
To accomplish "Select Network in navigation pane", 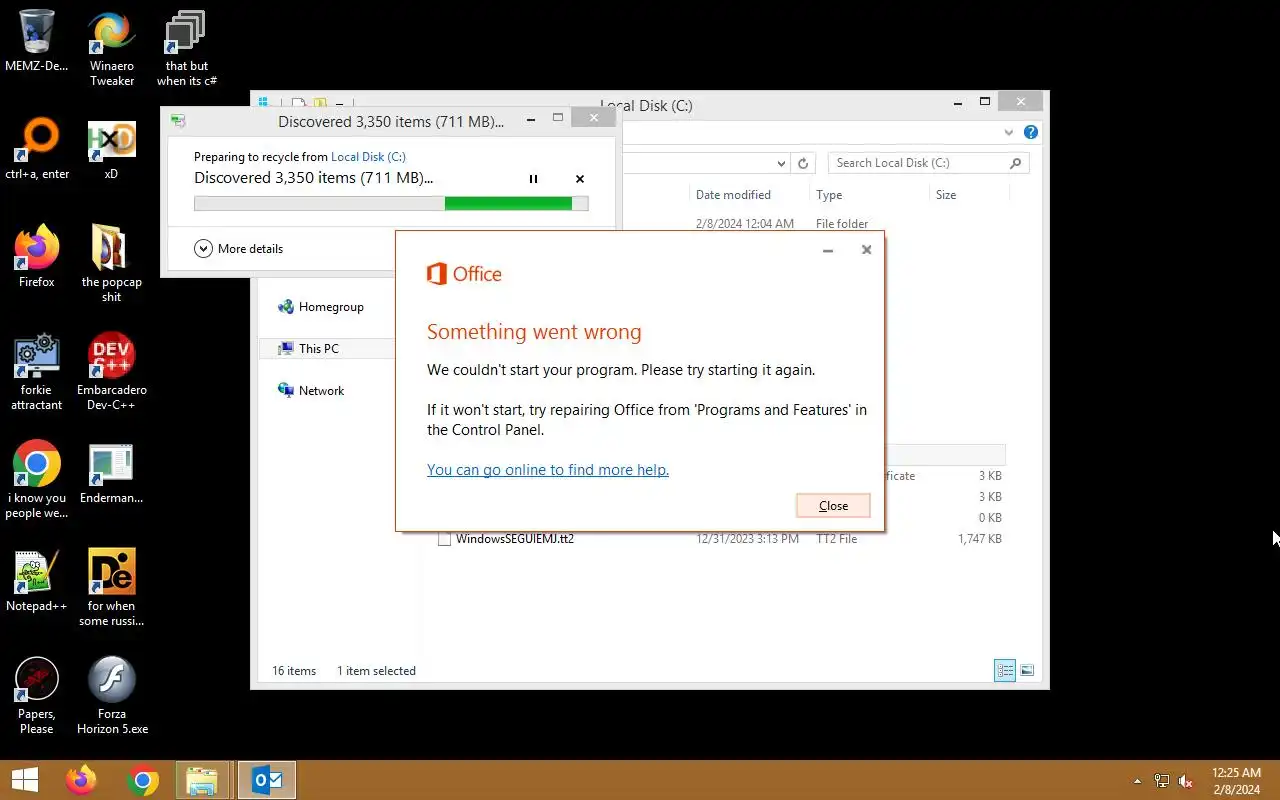I will 311,391.
